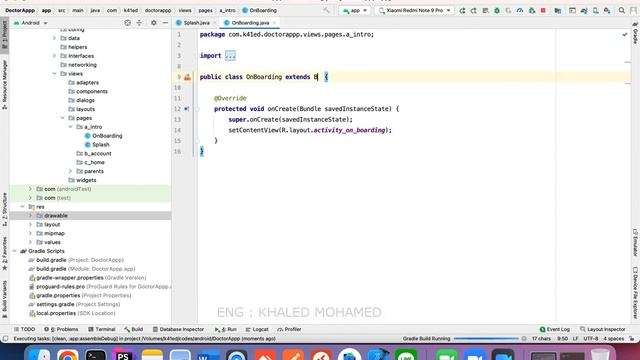This screenshot has width=640, height=360.
Task: Open the Android project view dropdown
Action: coord(31,23)
